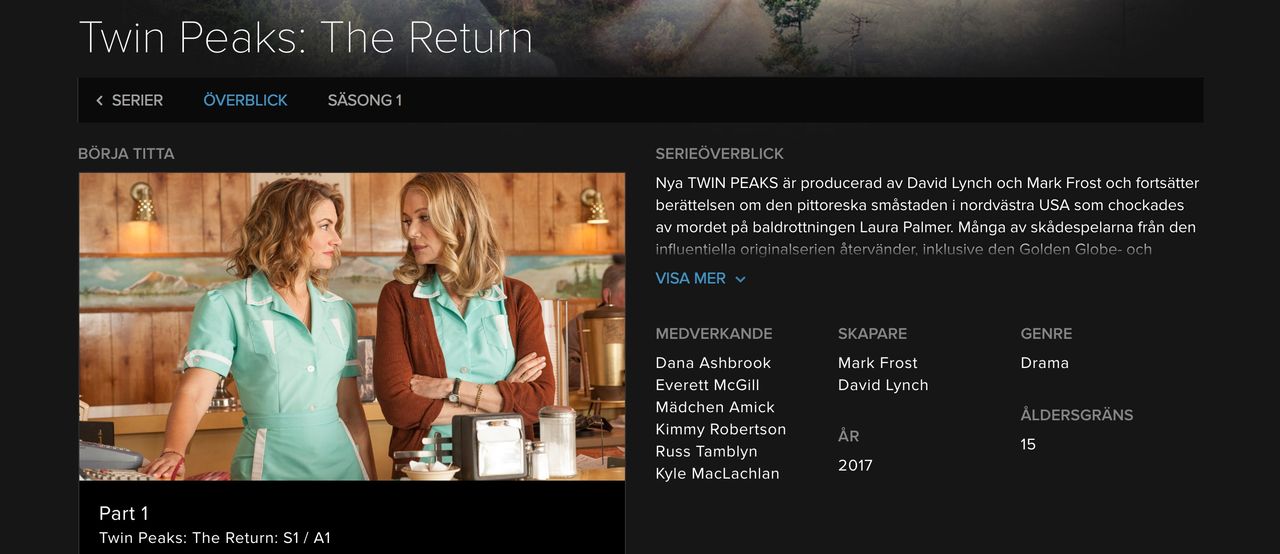
Task: Go back to SERIER list
Action: pyautogui.click(x=137, y=100)
